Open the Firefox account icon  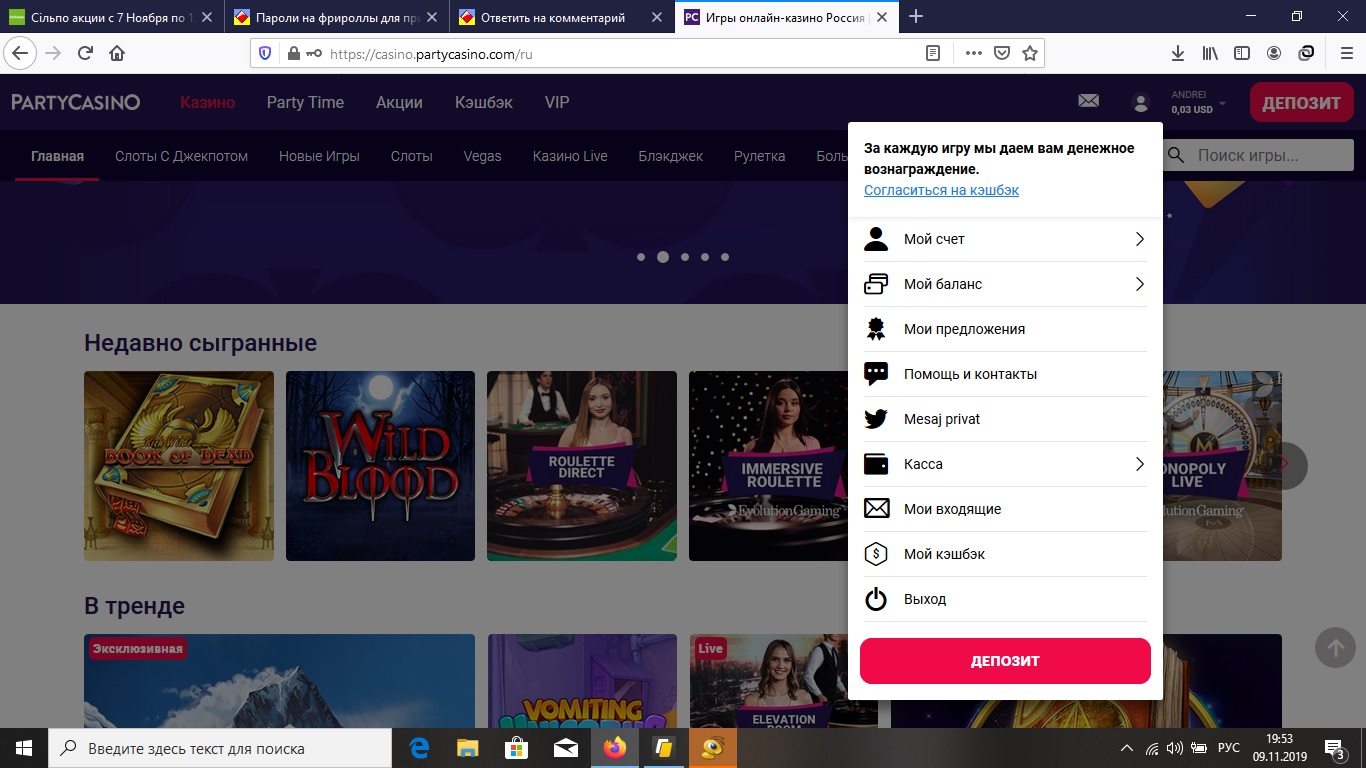[x=1274, y=53]
